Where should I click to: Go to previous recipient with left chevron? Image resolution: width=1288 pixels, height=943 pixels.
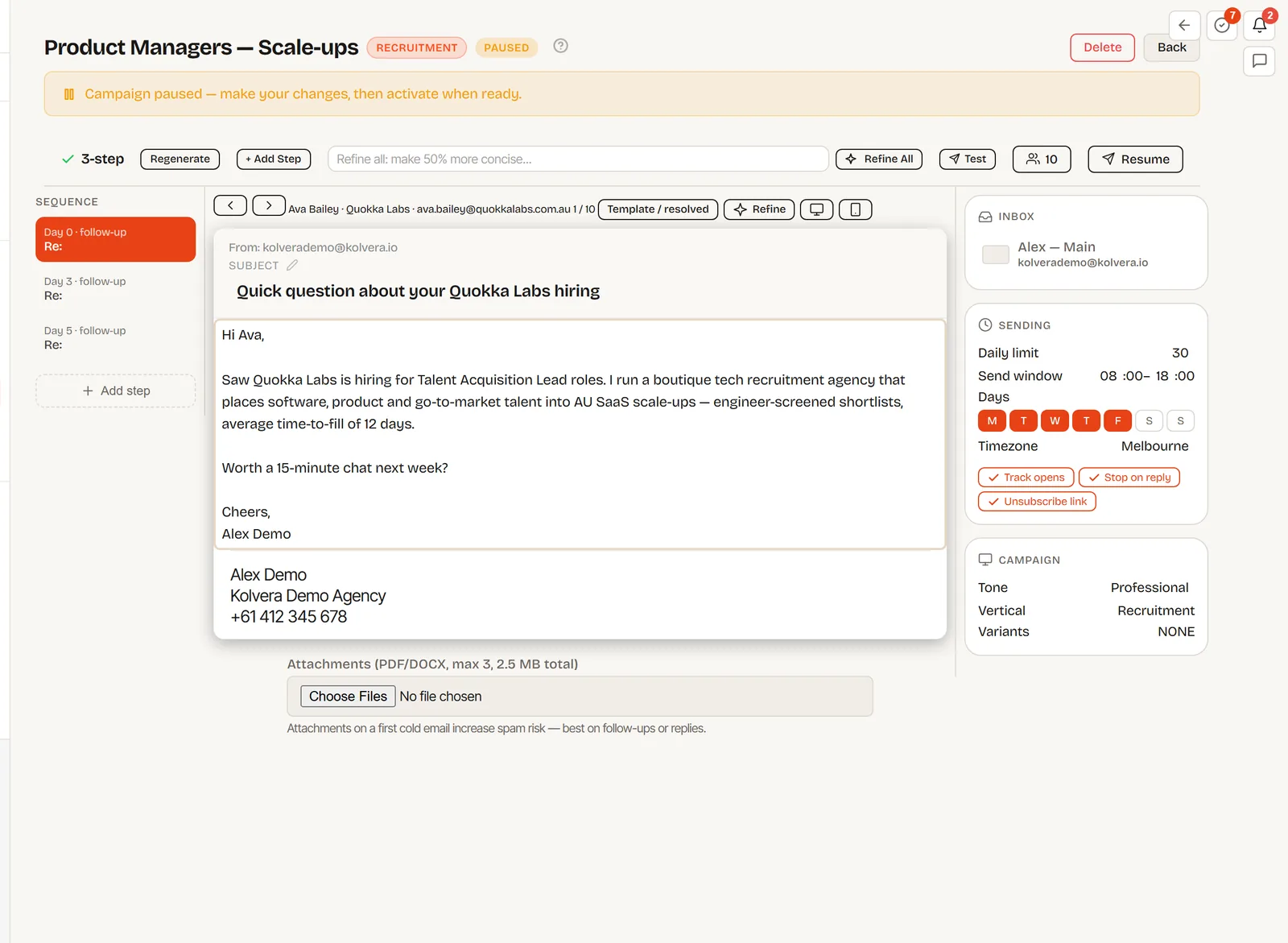[x=230, y=205]
